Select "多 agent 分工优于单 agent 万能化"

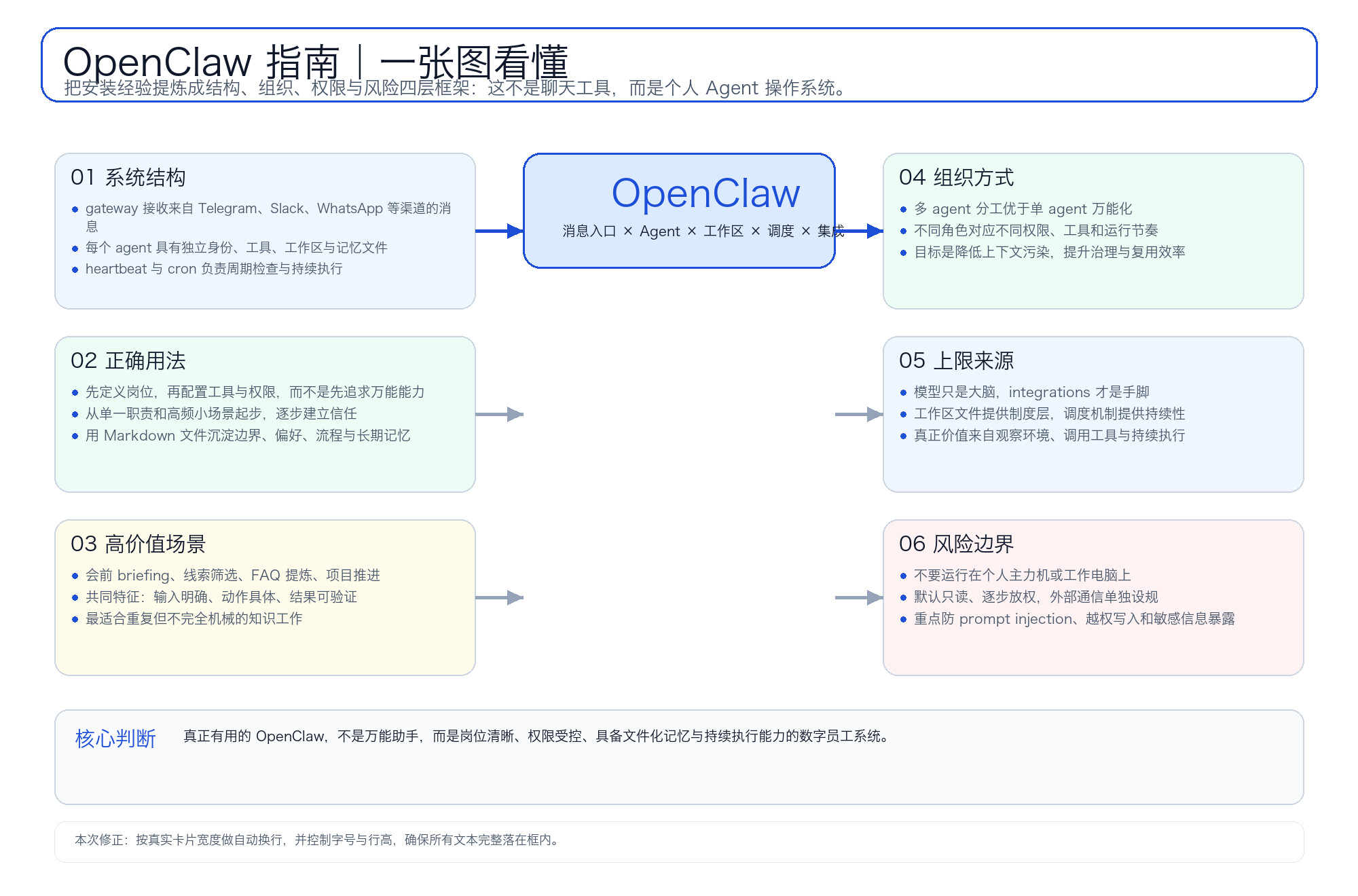click(x=1023, y=209)
